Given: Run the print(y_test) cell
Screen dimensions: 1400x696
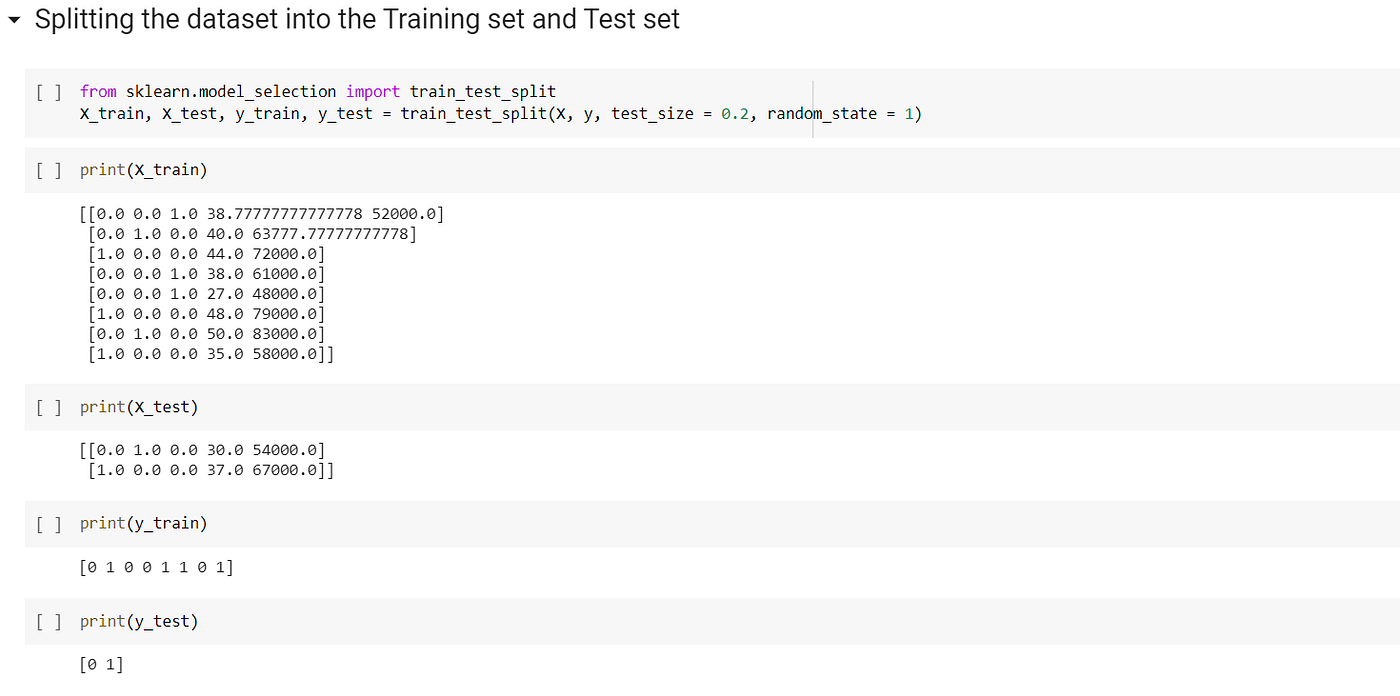Looking at the screenshot, I should click(x=48, y=622).
